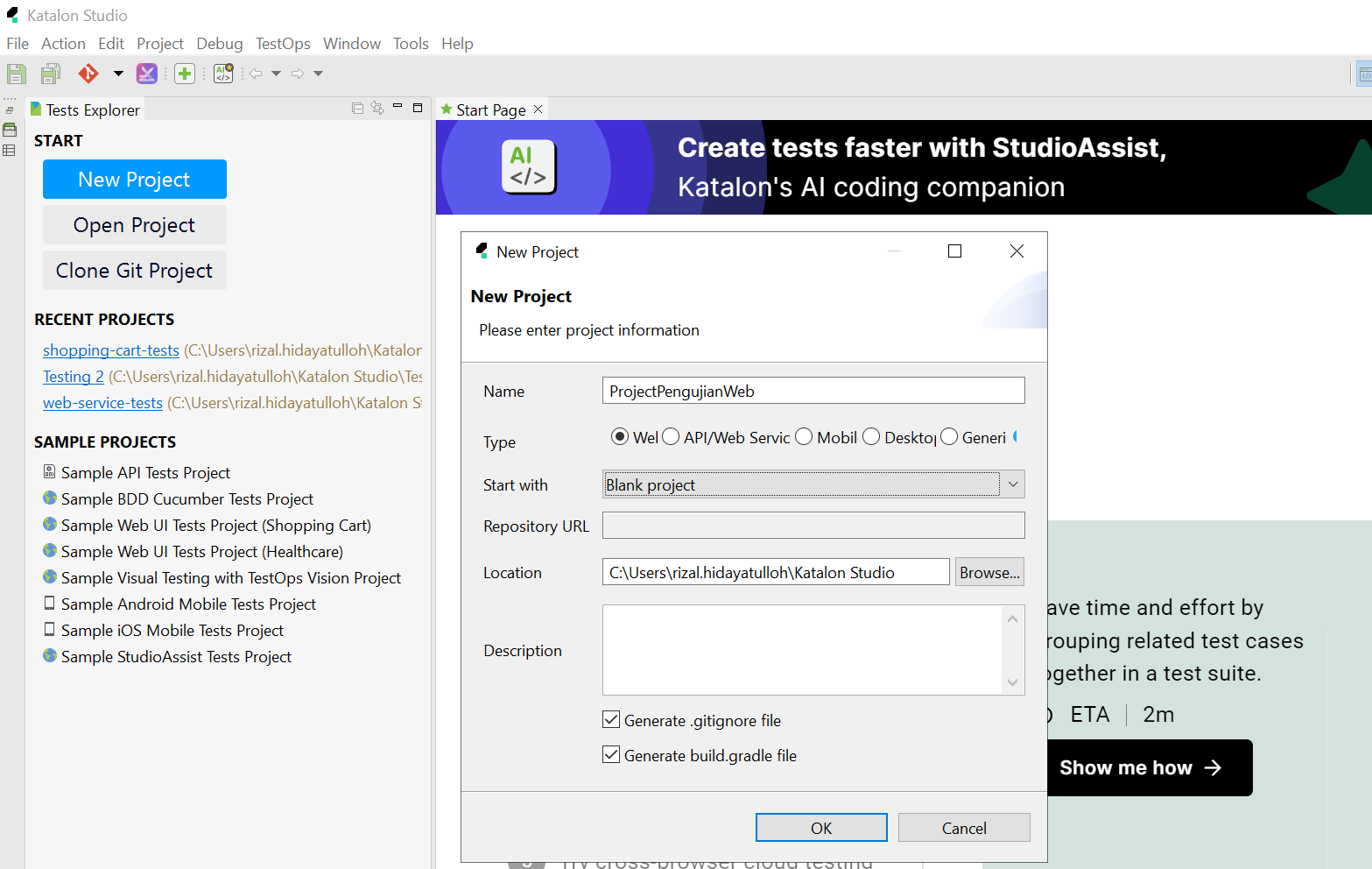Click inside the Description text area
The height and width of the screenshot is (869, 1372).
[x=802, y=650]
